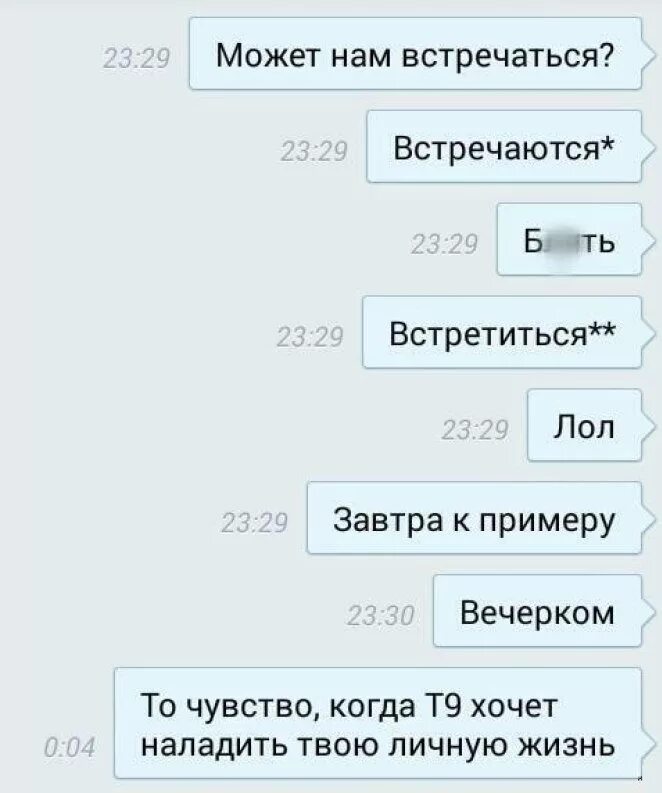The height and width of the screenshot is (793, 662).
Task: Tap the 0:04 timestamp
Action: point(70,746)
